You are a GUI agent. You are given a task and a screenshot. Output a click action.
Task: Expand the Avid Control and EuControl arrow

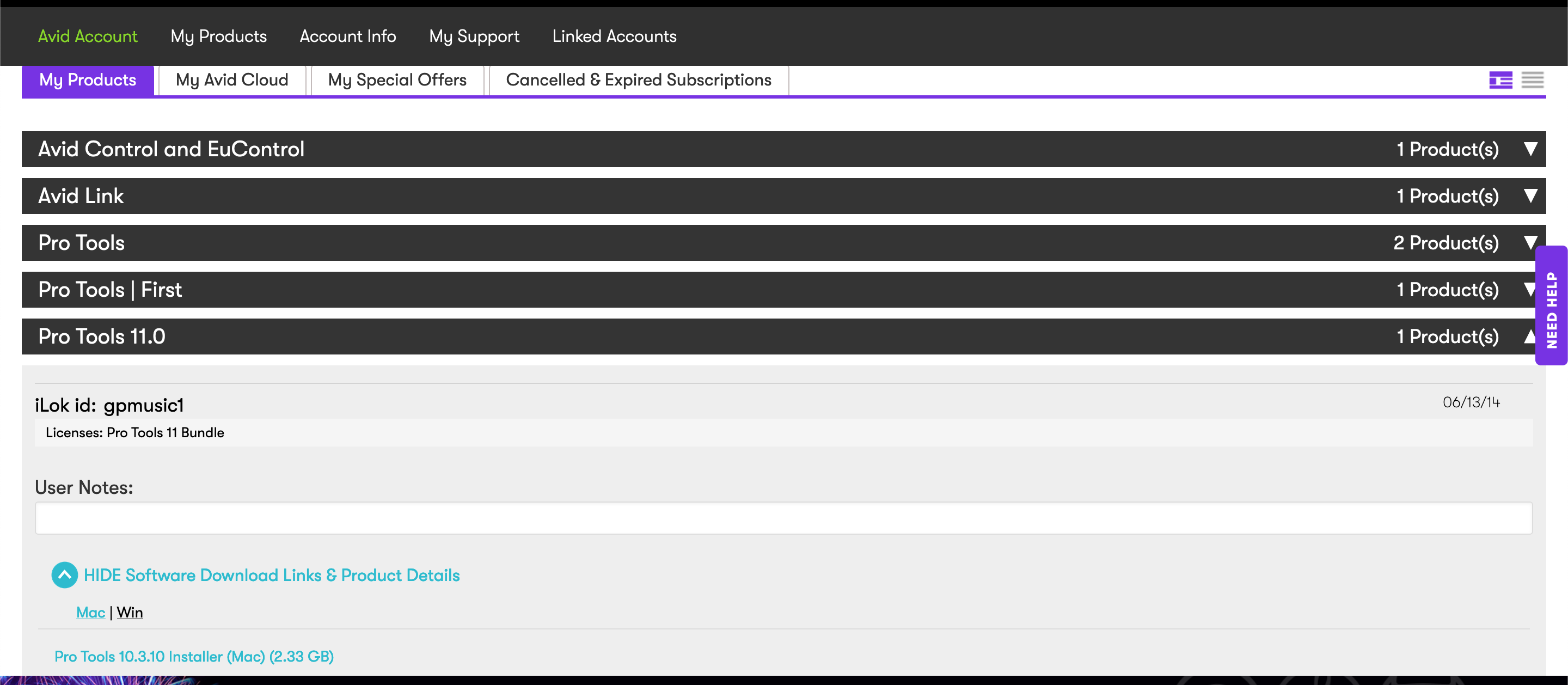click(1530, 149)
